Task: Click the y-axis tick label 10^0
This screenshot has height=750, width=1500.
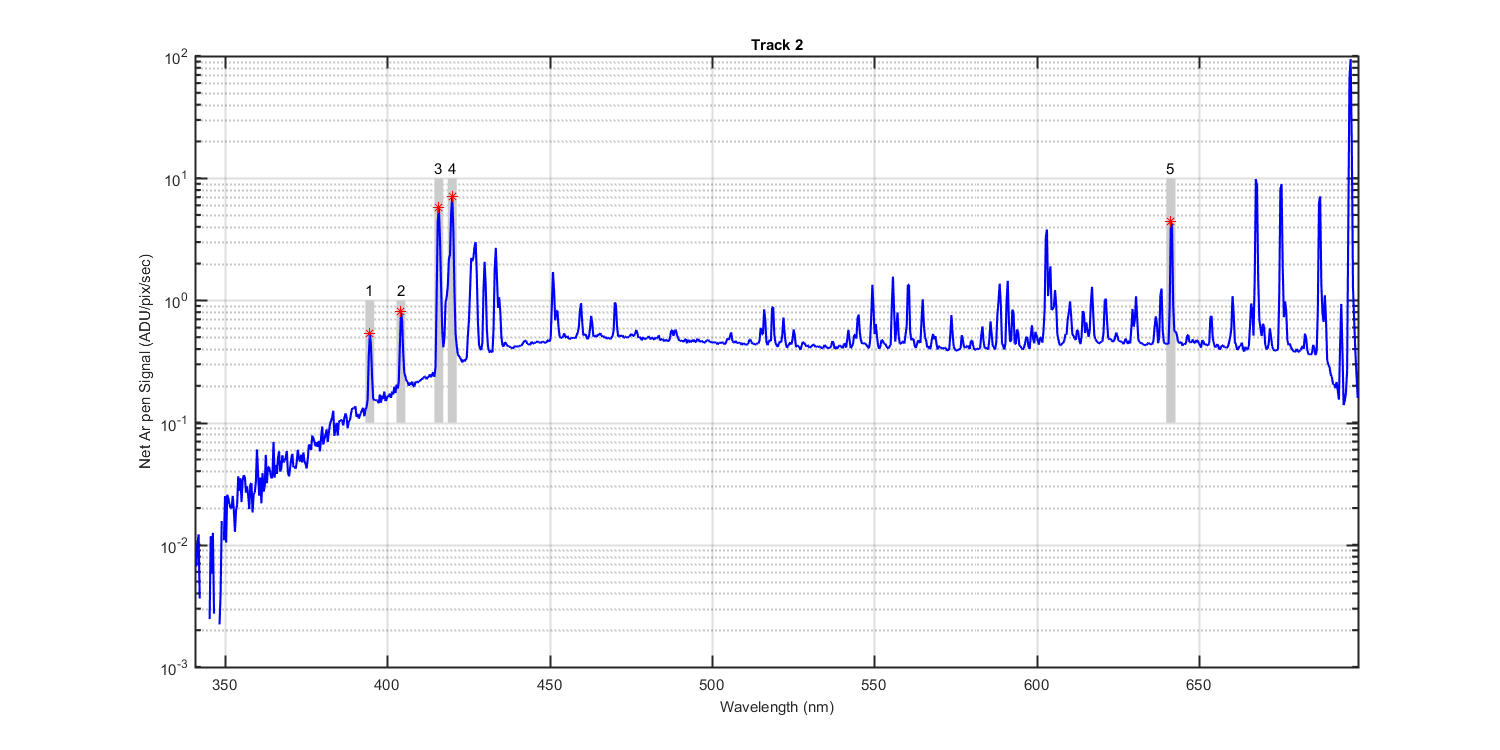Action: tap(178, 300)
